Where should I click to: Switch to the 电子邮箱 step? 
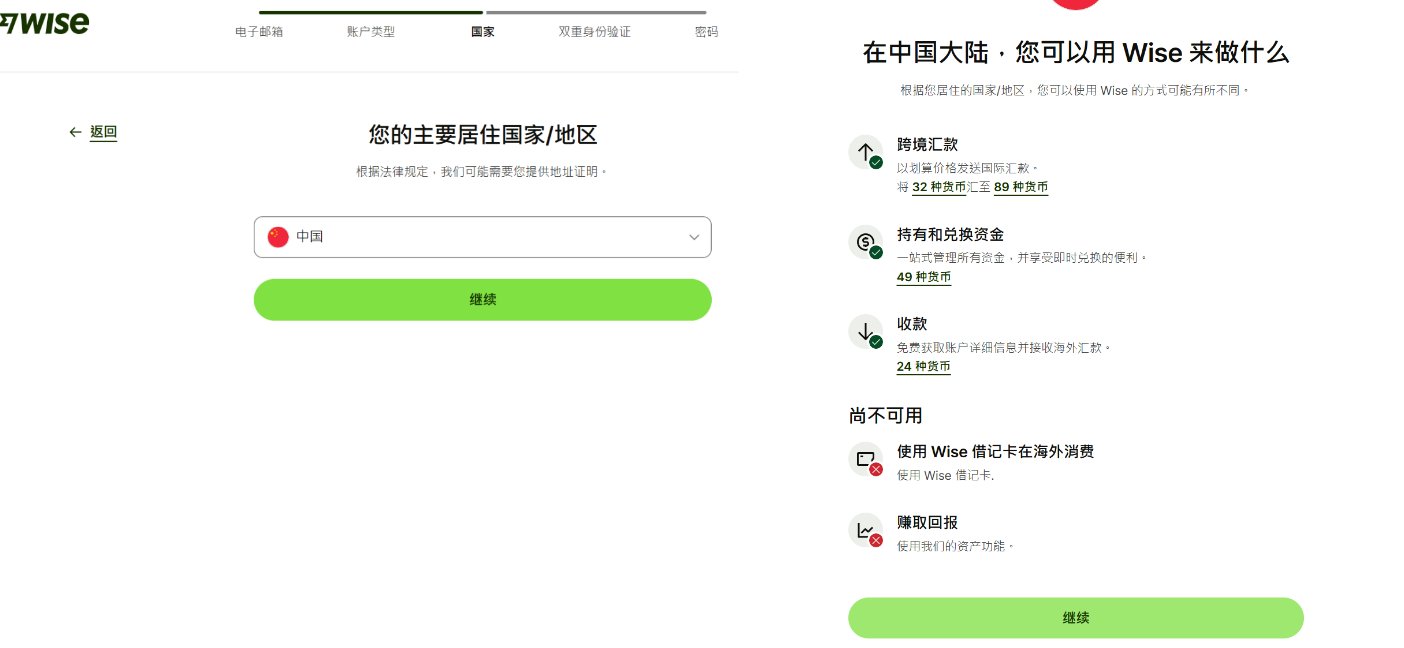(x=258, y=31)
